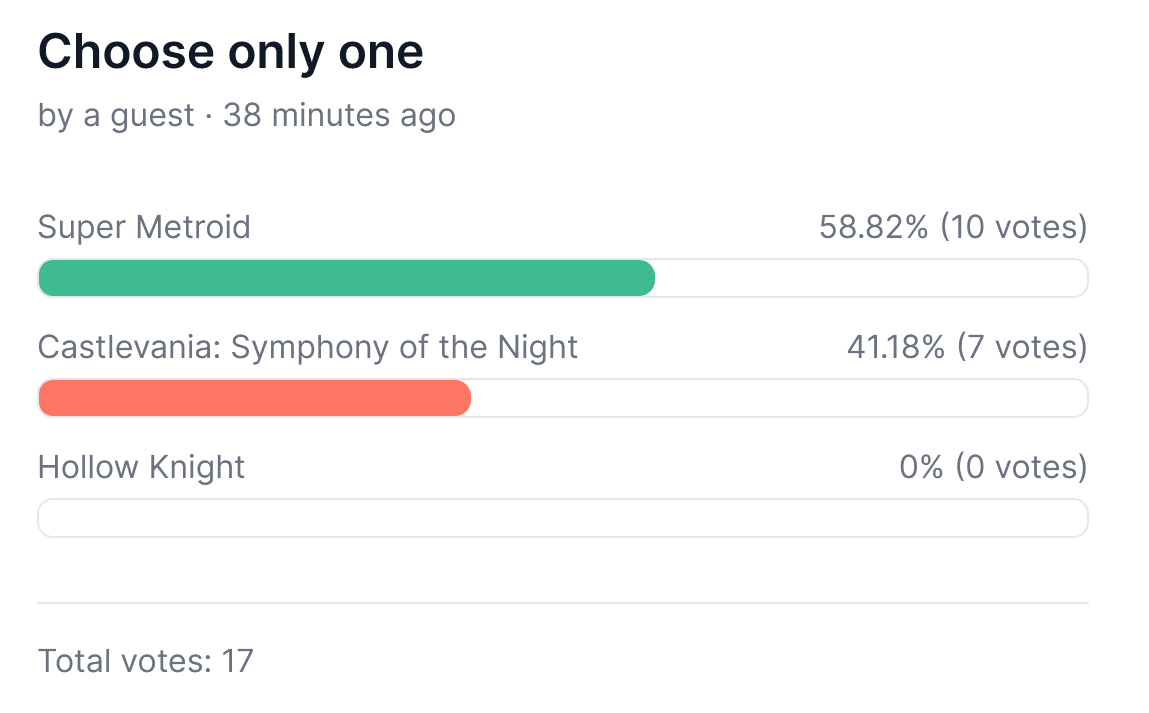Viewport: 1149px width, 713px height.
Task: Click the "Choose only one" poll title
Action: (x=230, y=52)
